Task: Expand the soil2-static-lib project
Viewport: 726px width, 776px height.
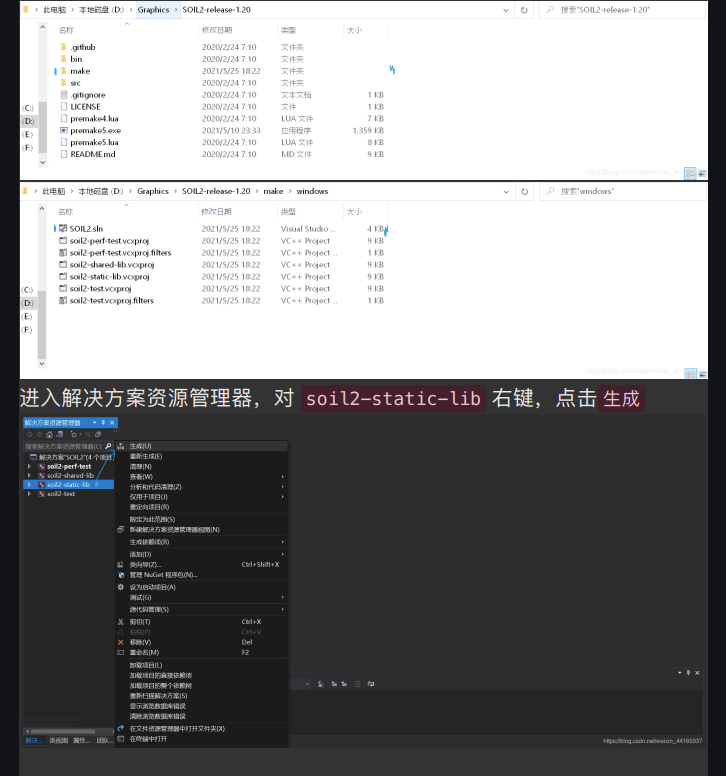Action: (x=29, y=485)
